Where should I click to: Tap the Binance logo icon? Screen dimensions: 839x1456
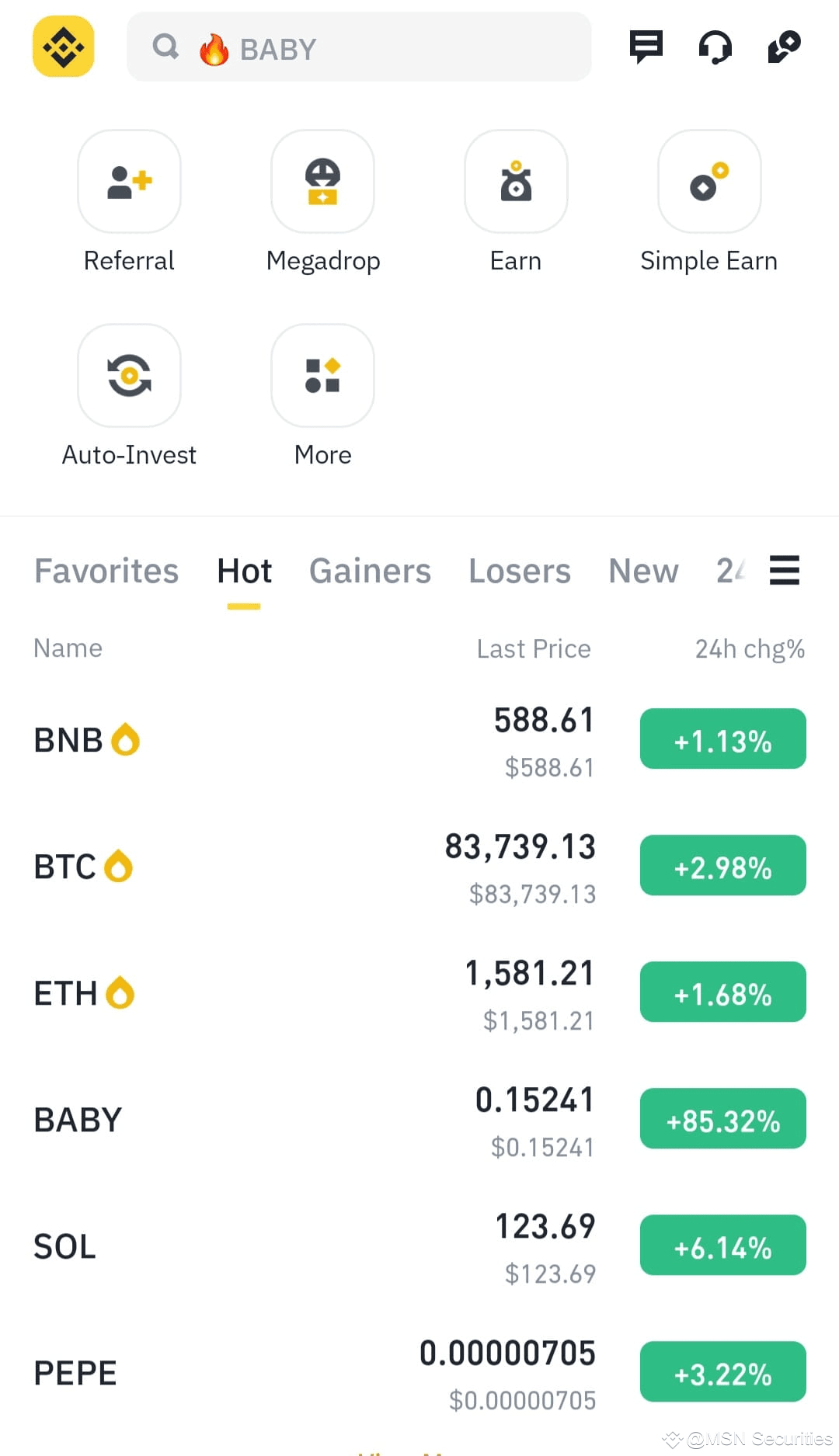point(63,47)
